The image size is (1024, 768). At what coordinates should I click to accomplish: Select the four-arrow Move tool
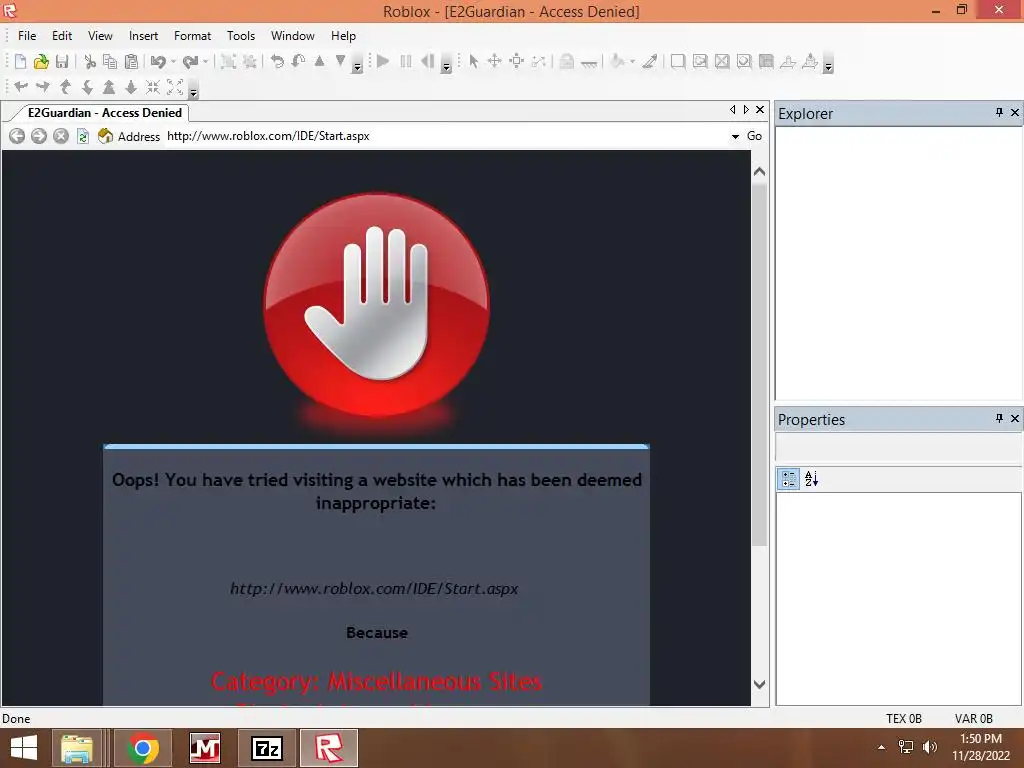494,61
